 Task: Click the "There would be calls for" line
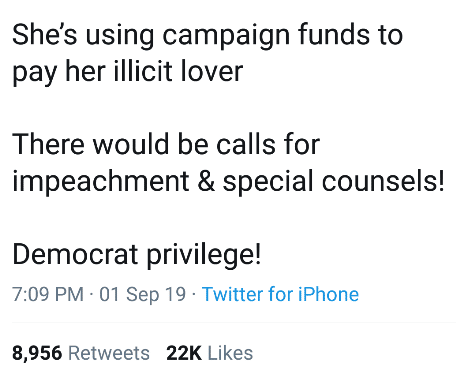click(166, 144)
